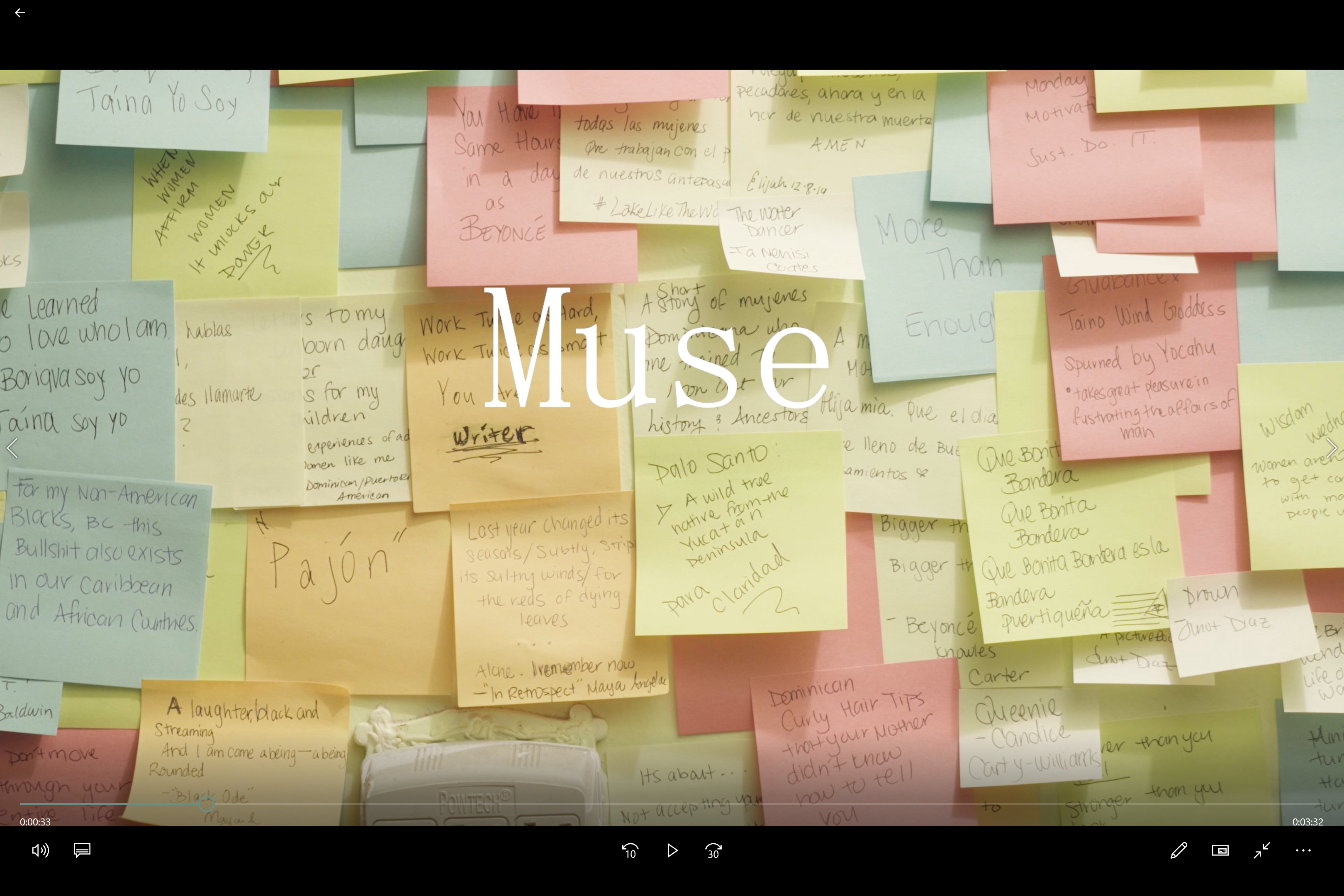Exit full screen mode

tap(1262, 850)
